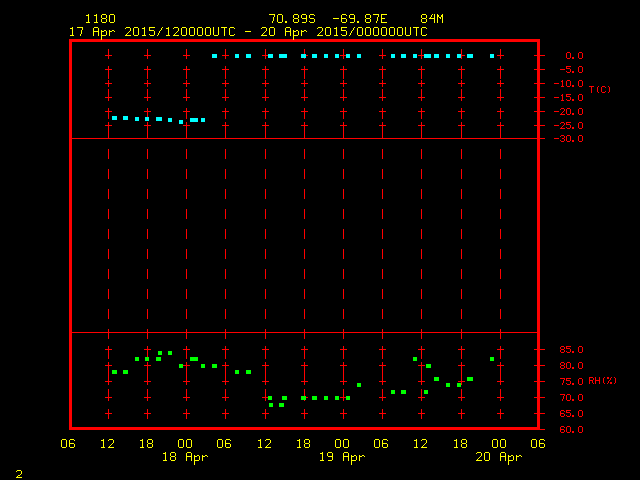Screen dimensions: 640x480
Task: Click the leftmost cyan temperature data point
Action: coord(114,118)
